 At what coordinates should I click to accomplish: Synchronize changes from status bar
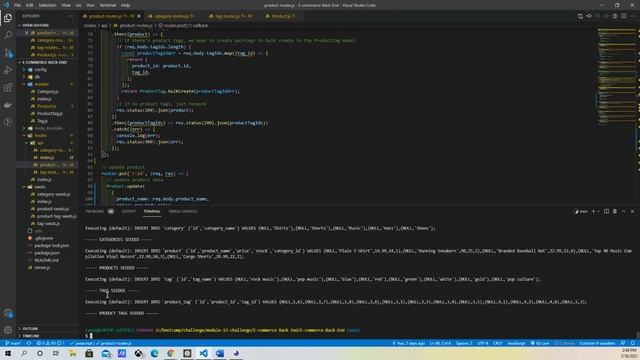[29, 343]
